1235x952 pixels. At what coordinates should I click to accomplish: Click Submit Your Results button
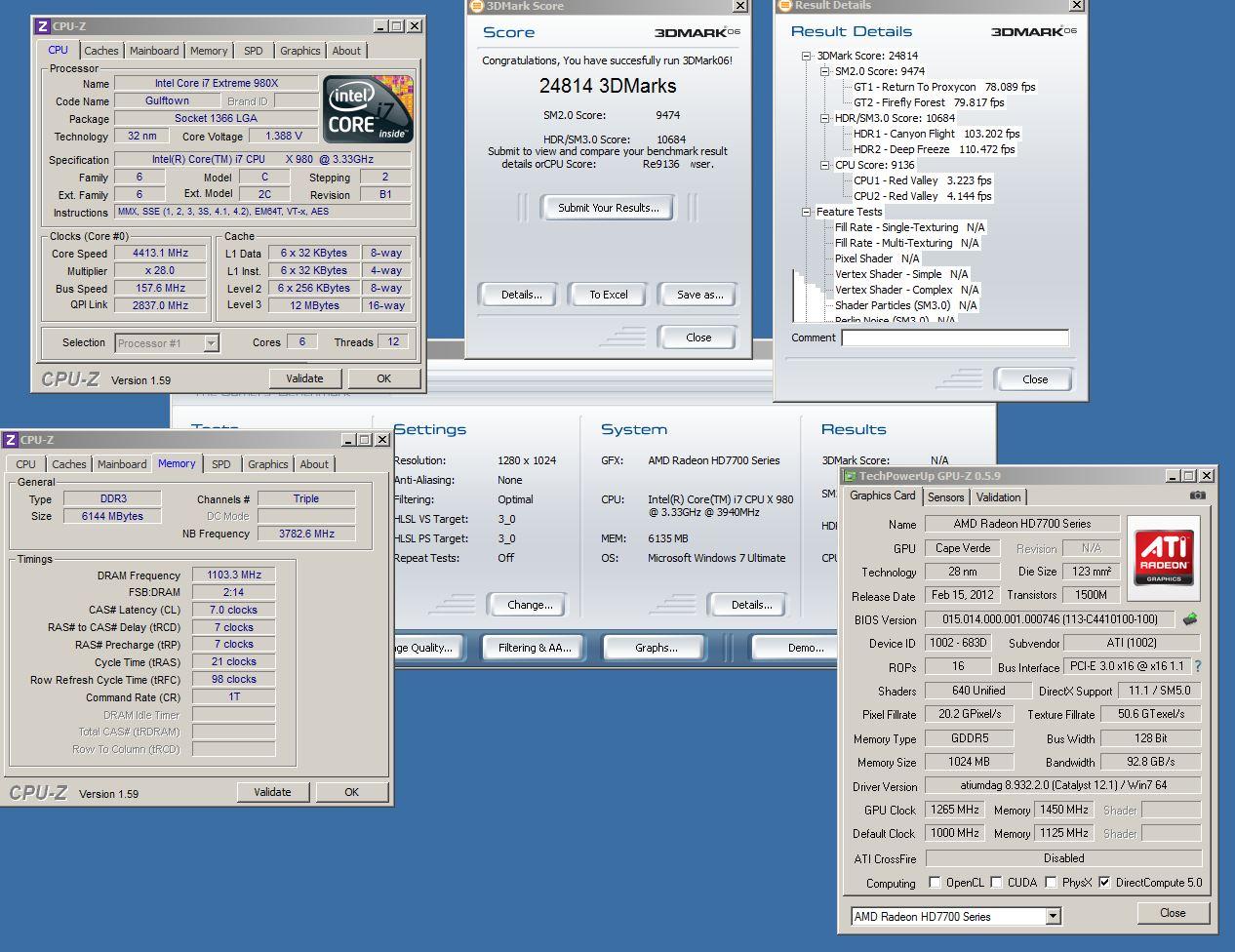[608, 207]
